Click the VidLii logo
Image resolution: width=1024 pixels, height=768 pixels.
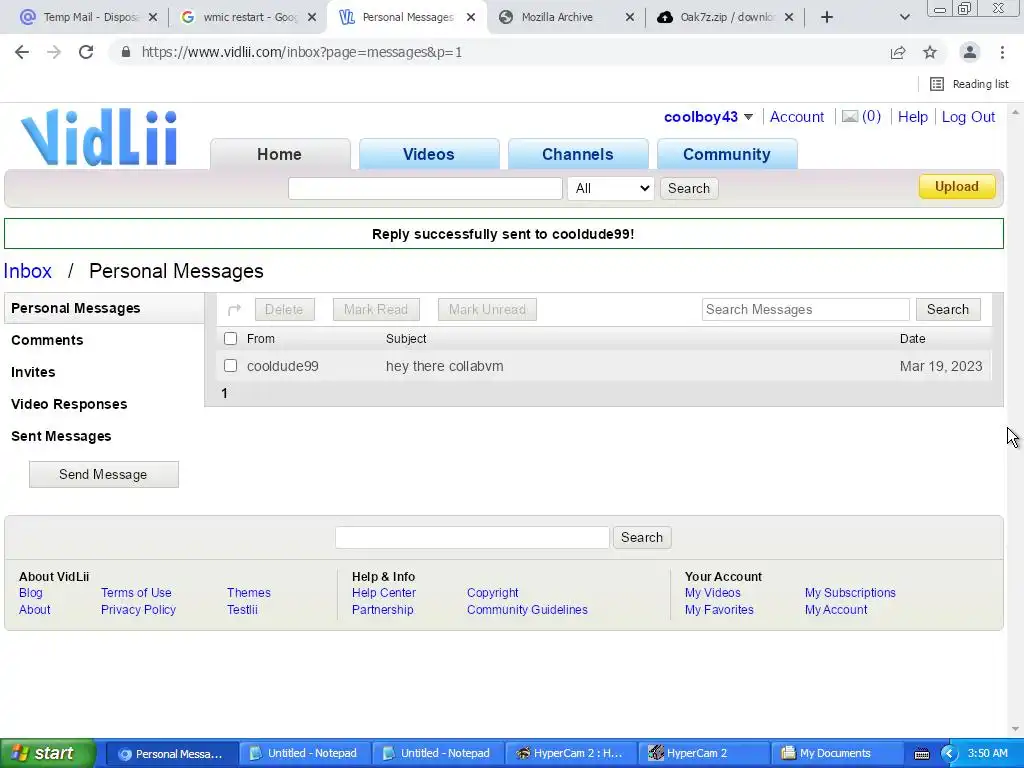tap(99, 137)
